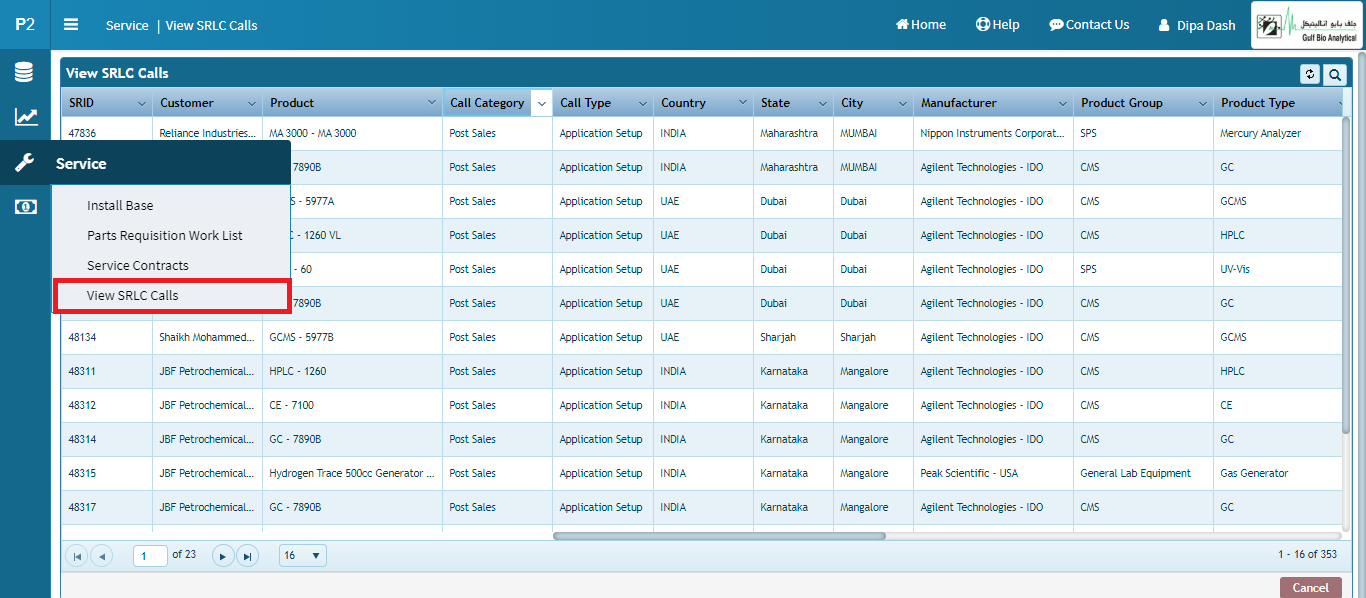Open Contact Us link
Viewport: 1366px width, 598px height.
click(1089, 24)
